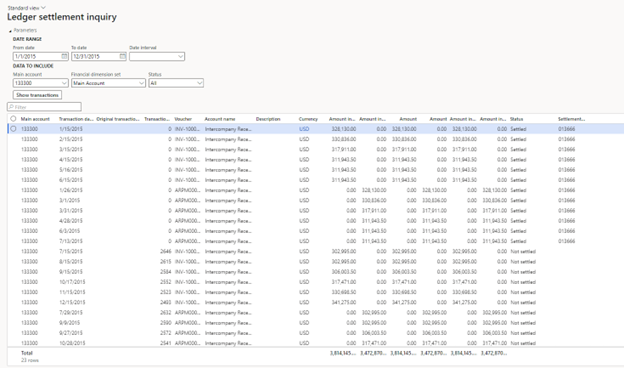
Task: Collapse the Parameters section triangle
Action: tap(10, 31)
